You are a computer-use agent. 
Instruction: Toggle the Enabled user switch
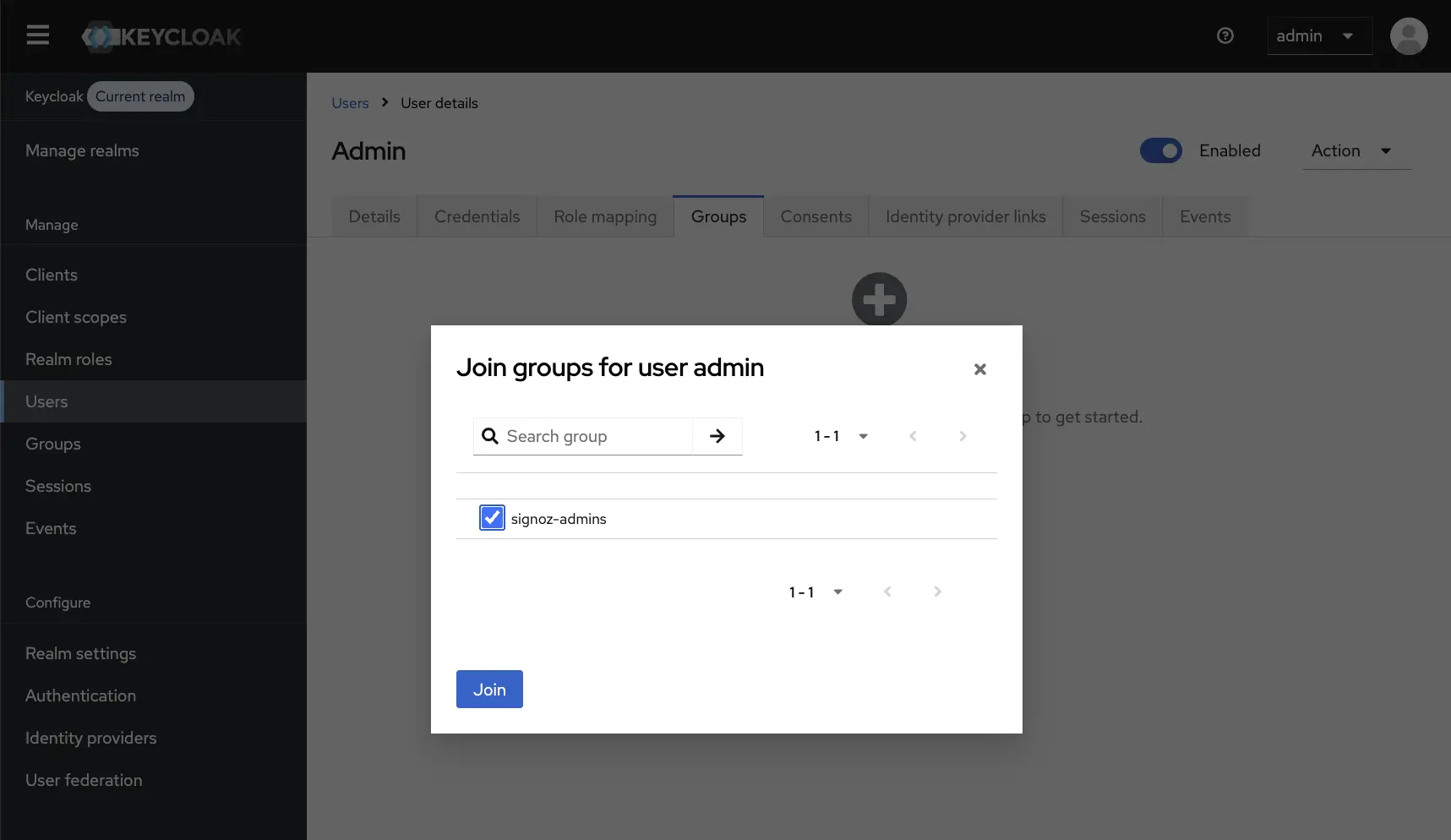point(1160,150)
